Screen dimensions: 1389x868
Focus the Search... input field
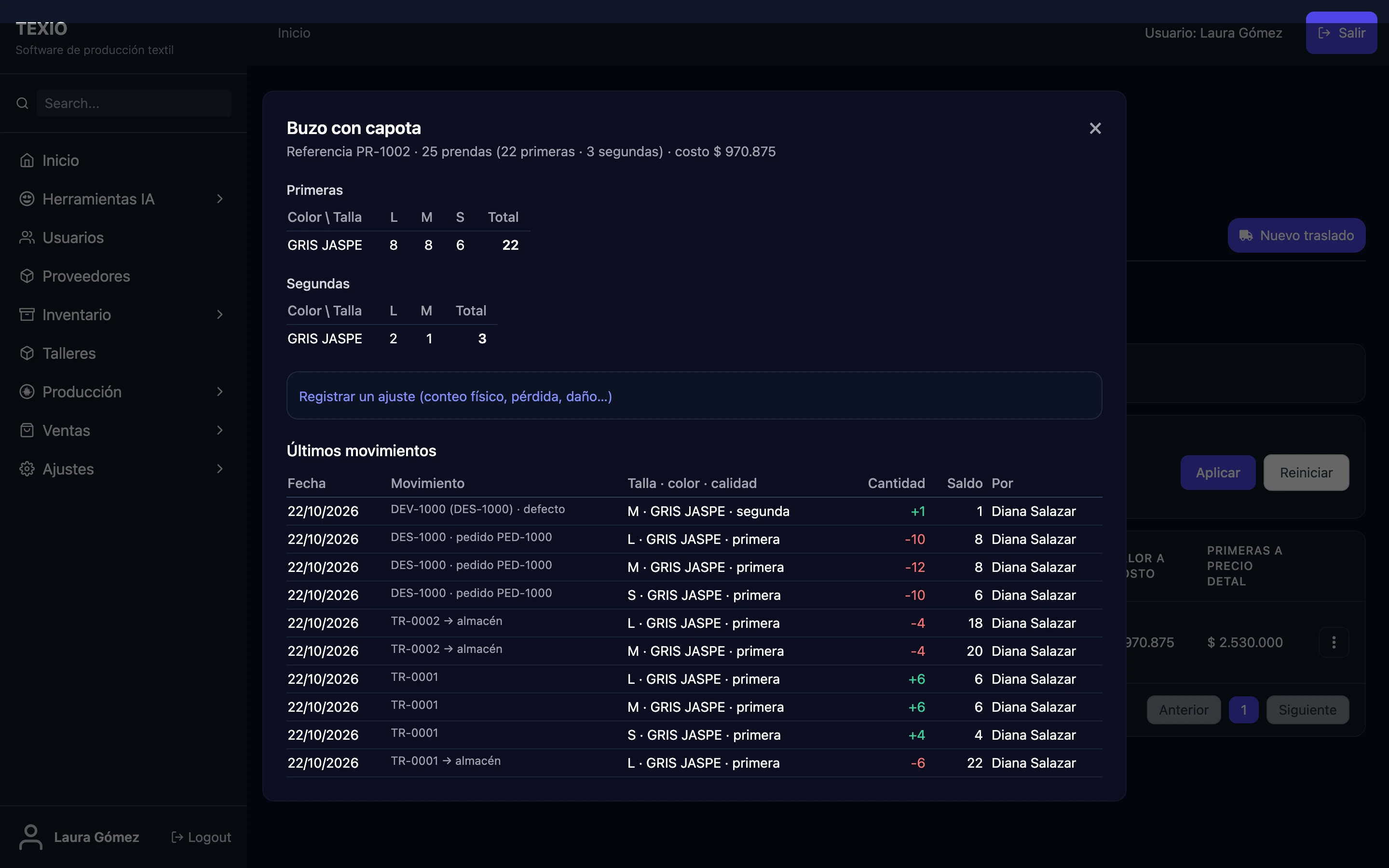point(134,103)
